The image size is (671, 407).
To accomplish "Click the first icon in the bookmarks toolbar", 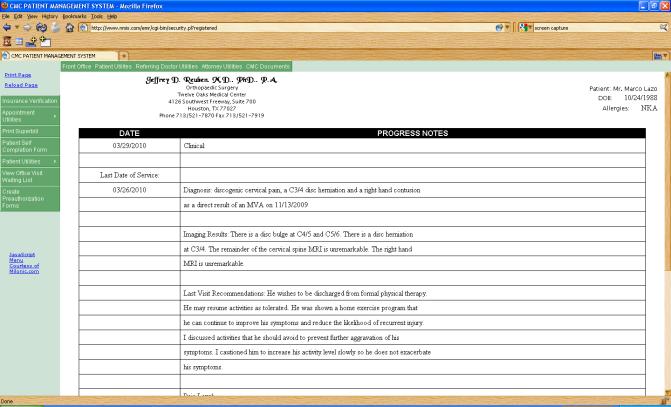I will [7, 41].
